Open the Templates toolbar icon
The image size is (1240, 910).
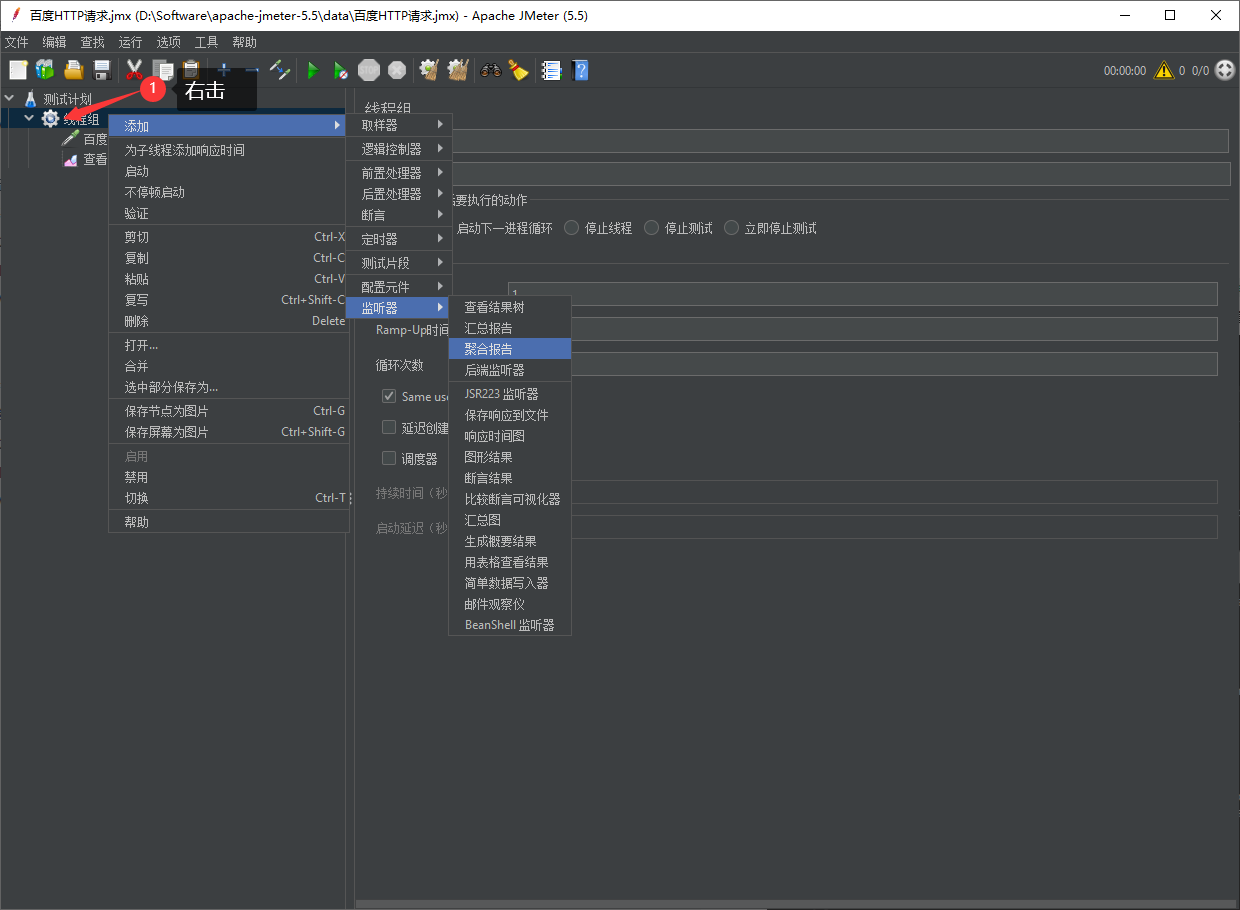pyautogui.click(x=45, y=70)
